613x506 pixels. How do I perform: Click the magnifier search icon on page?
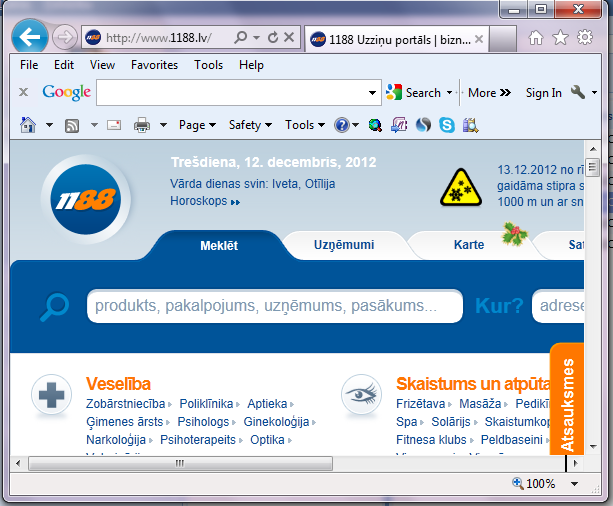pos(53,306)
